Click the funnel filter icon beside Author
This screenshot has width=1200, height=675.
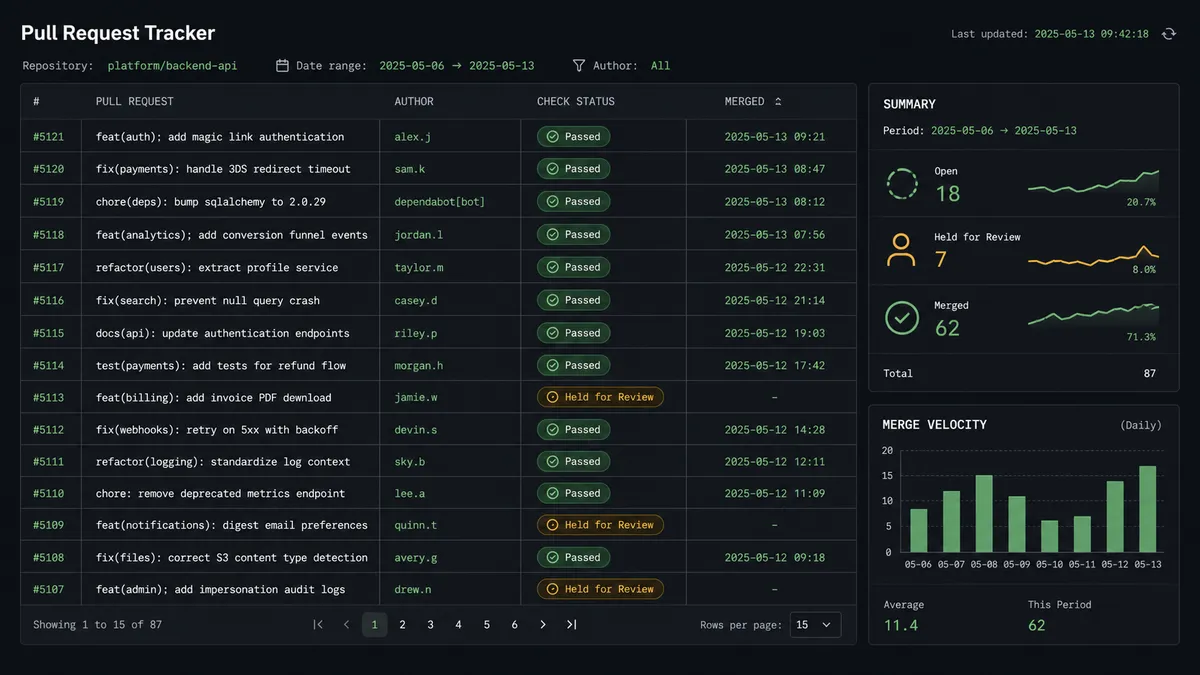pyautogui.click(x=578, y=65)
